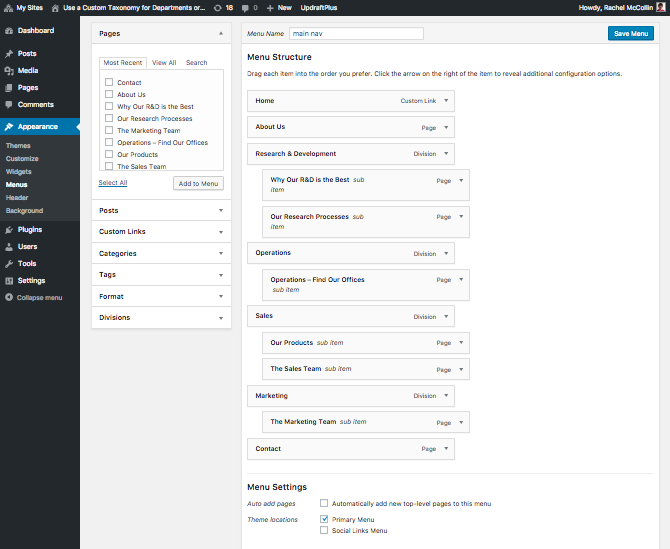Open the sidebar Pages section
The image size is (670, 549).
[28, 88]
